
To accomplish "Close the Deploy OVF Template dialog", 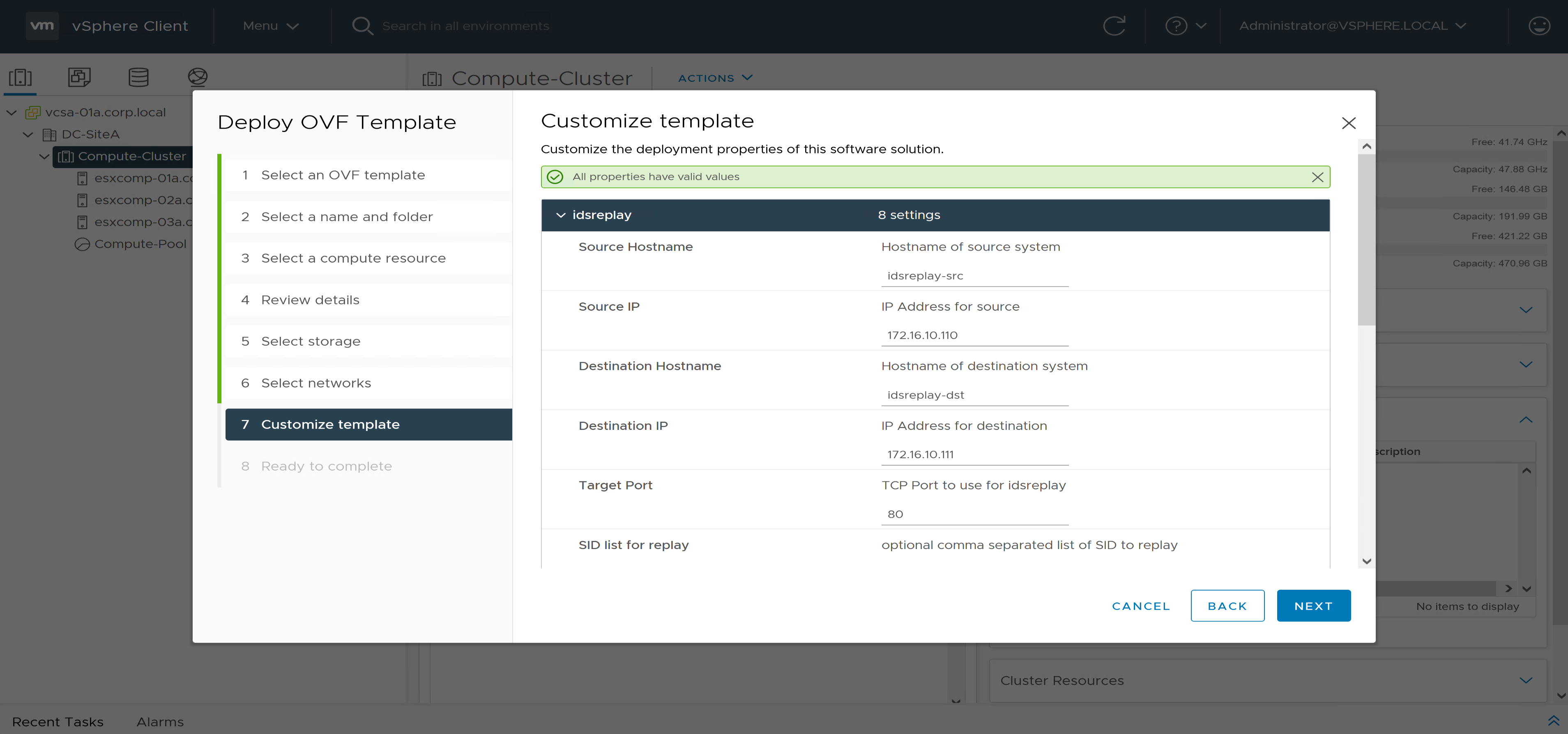I will (1349, 123).
